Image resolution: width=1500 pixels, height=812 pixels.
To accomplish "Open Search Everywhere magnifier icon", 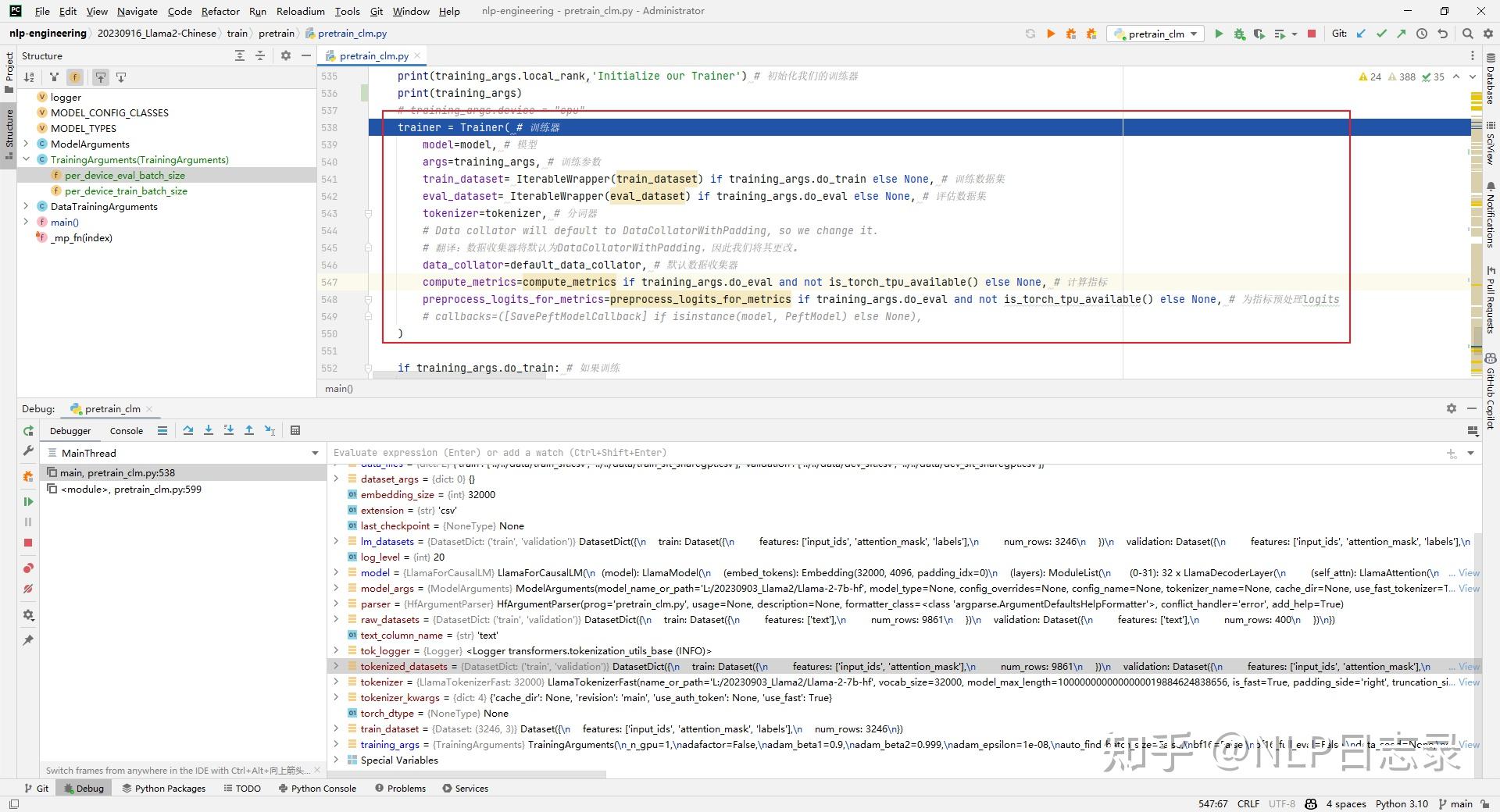I will (1468, 34).
